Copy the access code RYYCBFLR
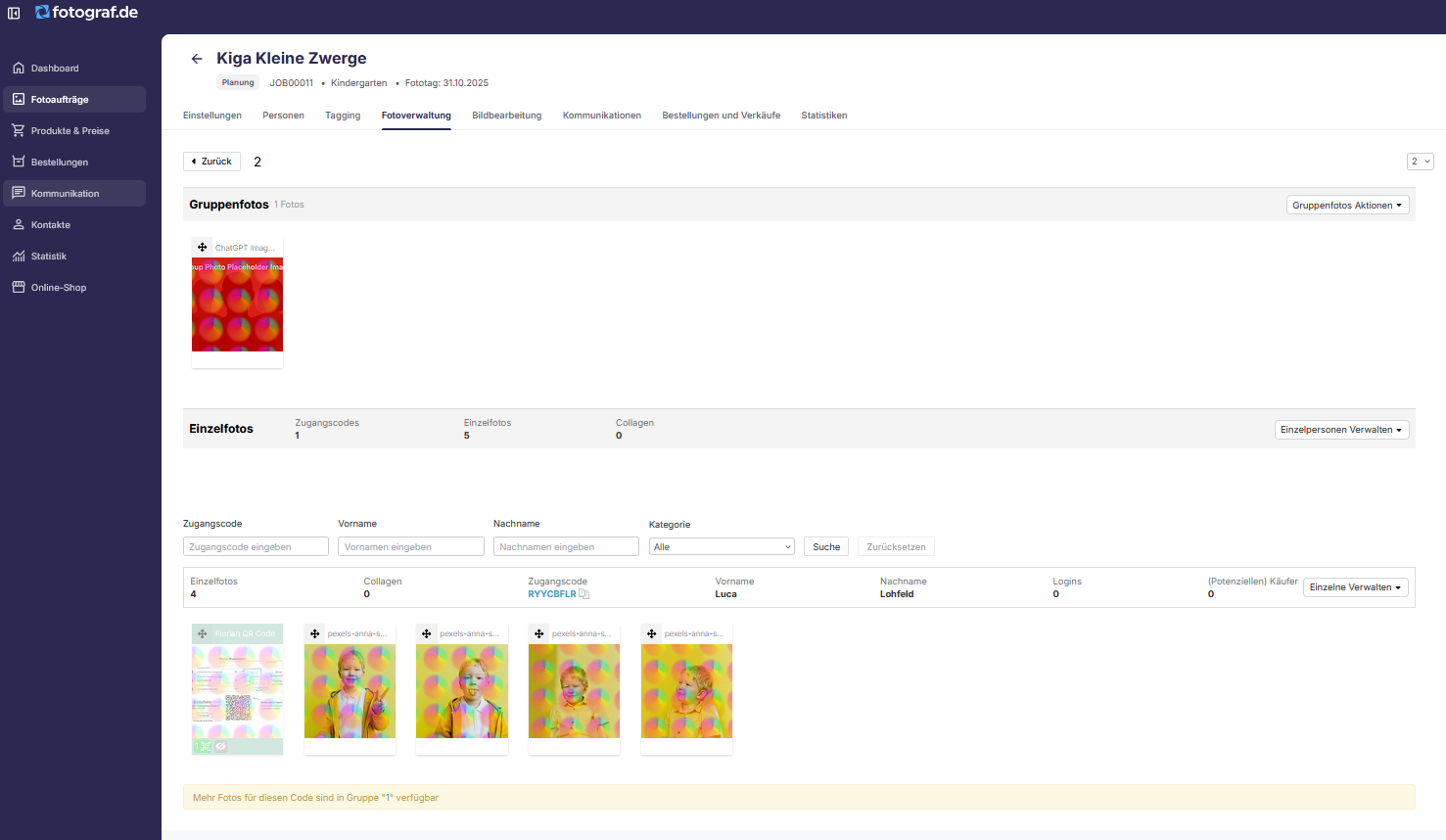This screenshot has width=1446, height=840. click(584, 594)
